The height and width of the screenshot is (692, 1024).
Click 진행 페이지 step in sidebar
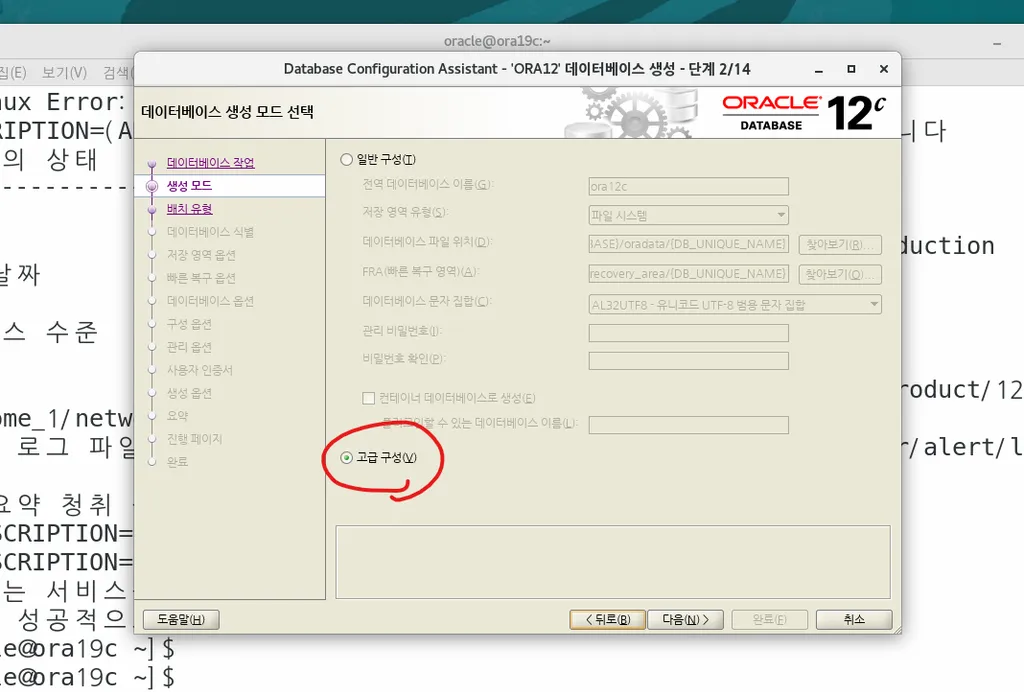click(195, 439)
